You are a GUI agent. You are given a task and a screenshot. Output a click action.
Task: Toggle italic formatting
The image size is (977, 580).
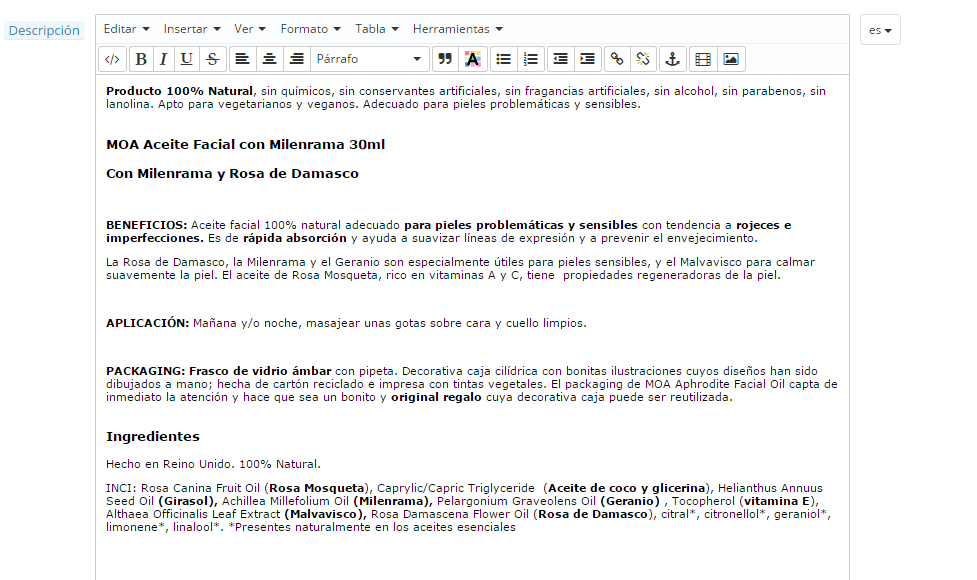click(163, 59)
